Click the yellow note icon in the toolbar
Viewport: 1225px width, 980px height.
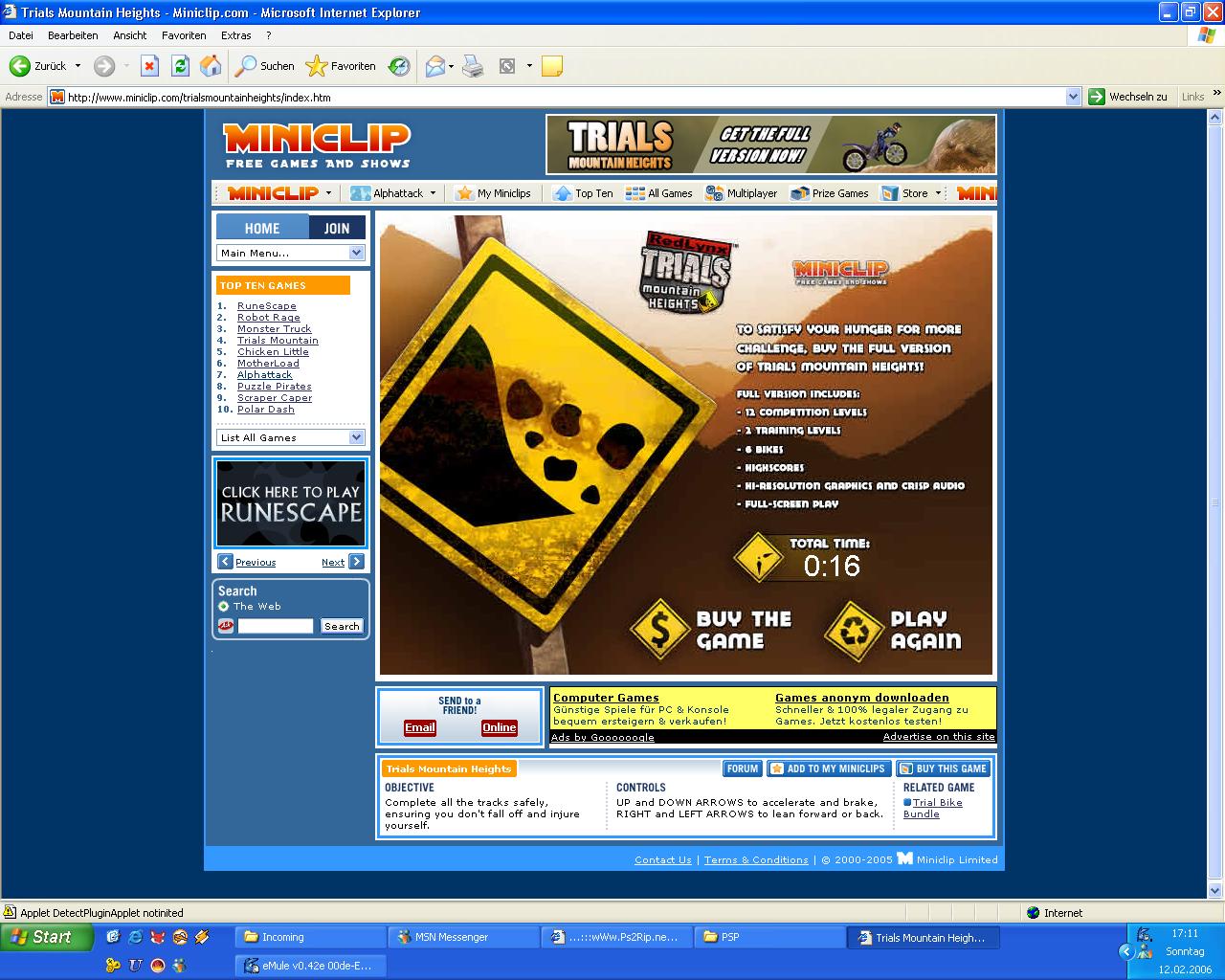coord(551,66)
